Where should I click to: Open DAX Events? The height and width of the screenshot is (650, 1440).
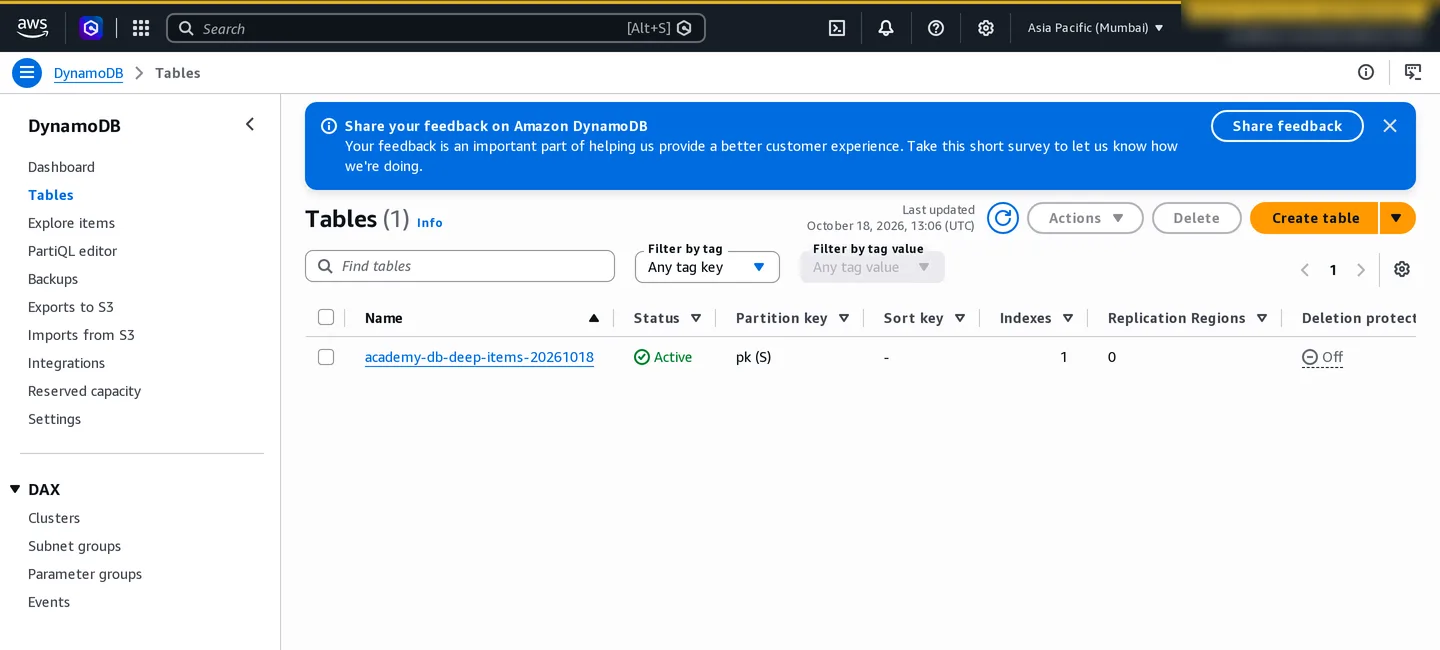point(49,602)
